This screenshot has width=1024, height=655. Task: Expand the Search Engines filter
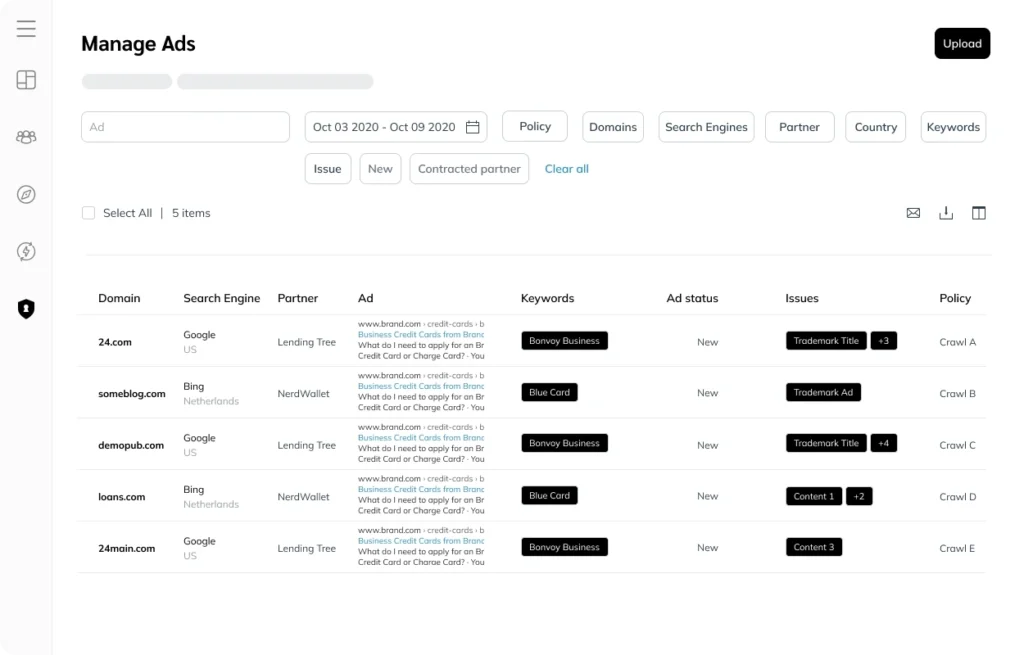(x=706, y=127)
